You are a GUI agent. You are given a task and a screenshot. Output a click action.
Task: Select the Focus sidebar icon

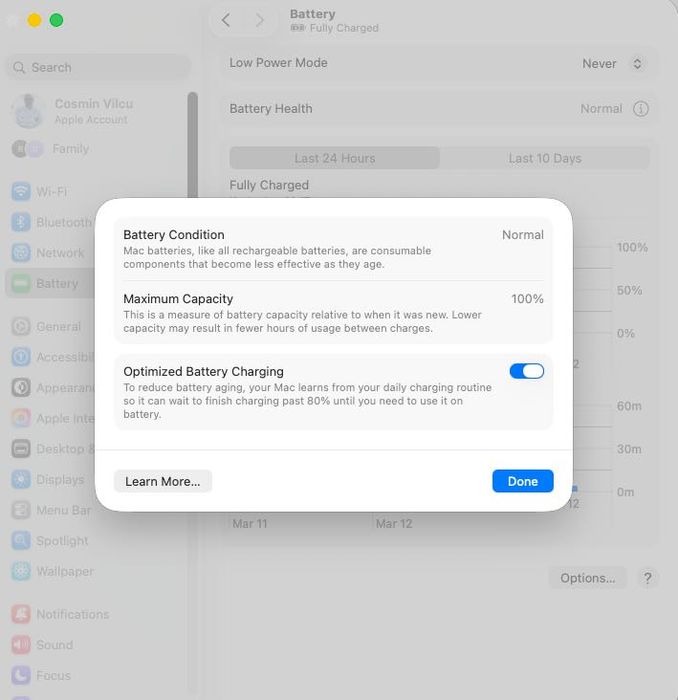click(21, 675)
